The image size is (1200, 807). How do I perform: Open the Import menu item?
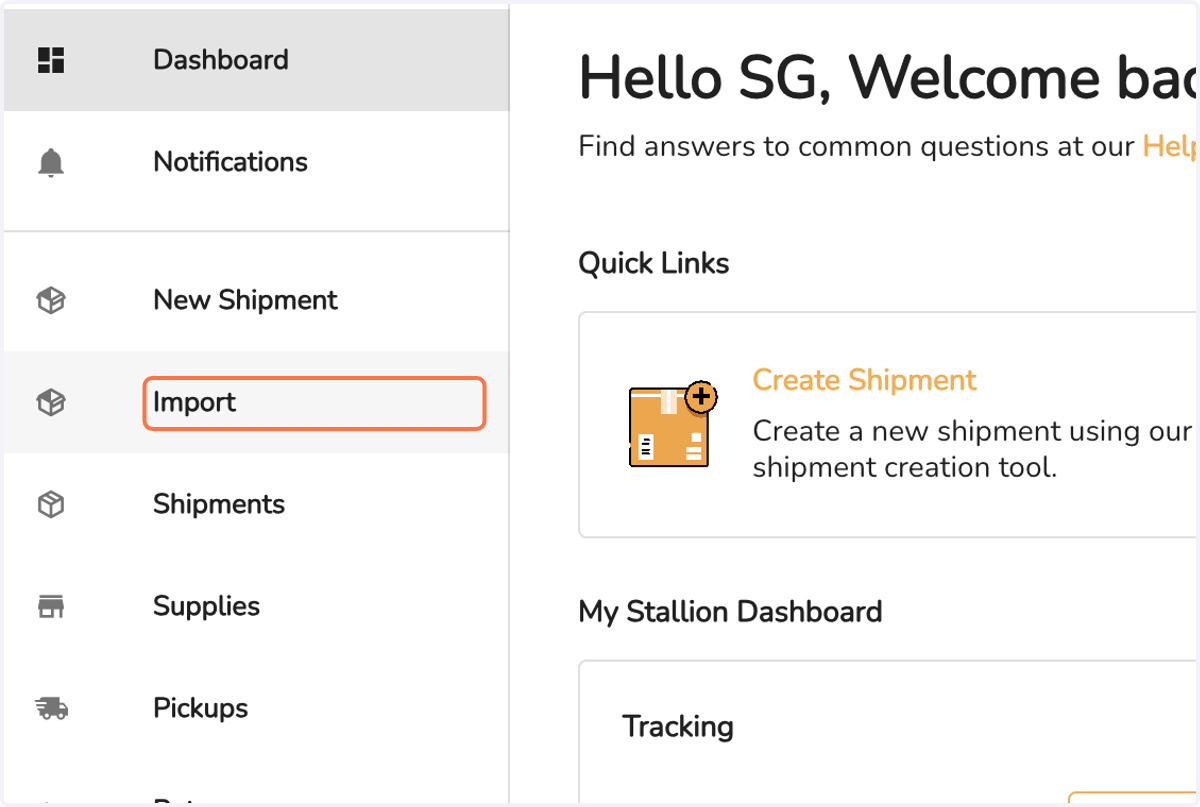click(256, 402)
